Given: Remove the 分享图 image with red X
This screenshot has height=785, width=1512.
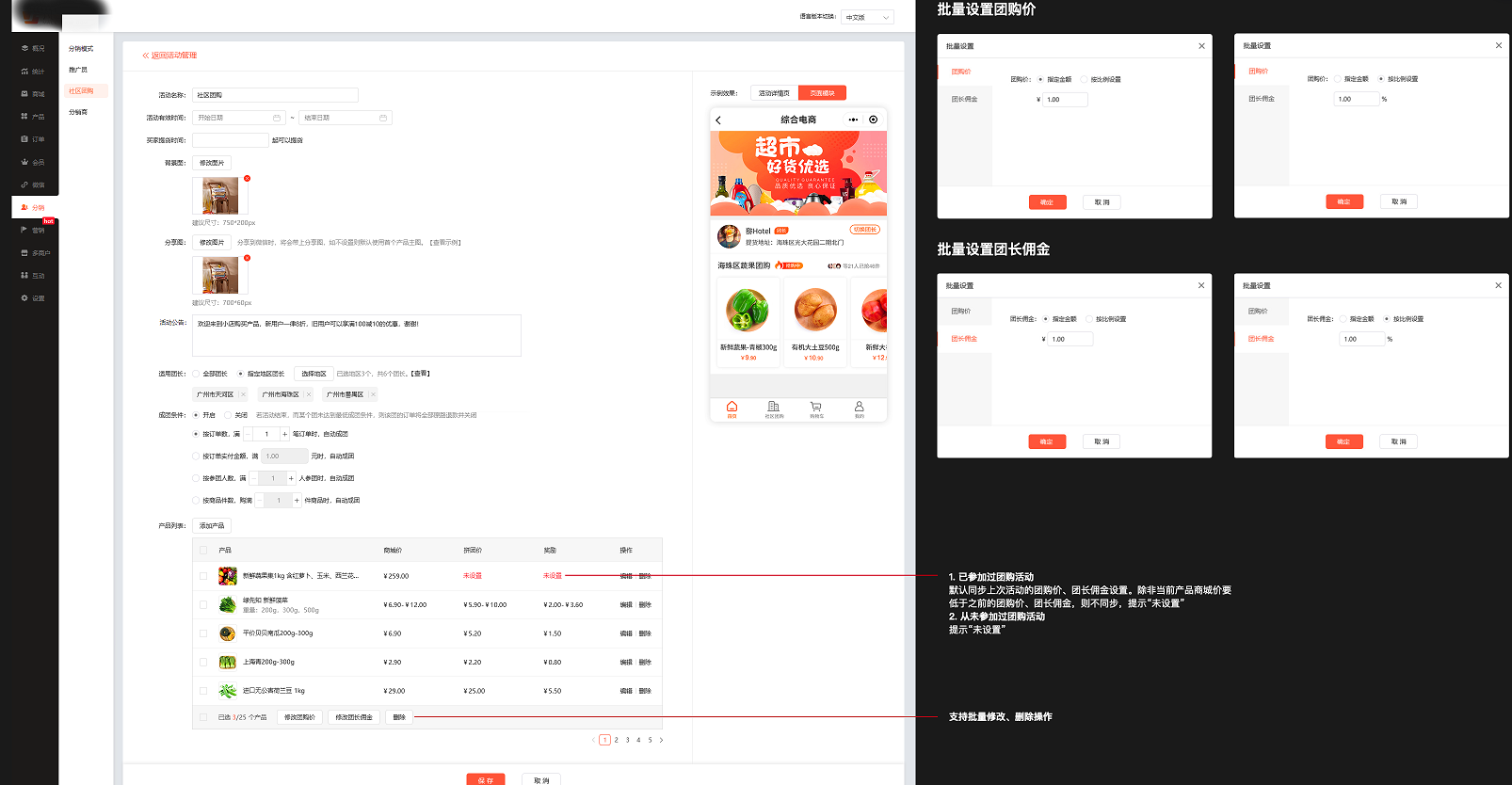Looking at the screenshot, I should (x=247, y=258).
